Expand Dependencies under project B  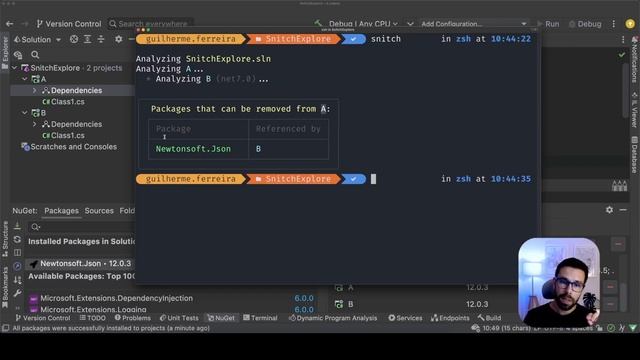coord(35,124)
